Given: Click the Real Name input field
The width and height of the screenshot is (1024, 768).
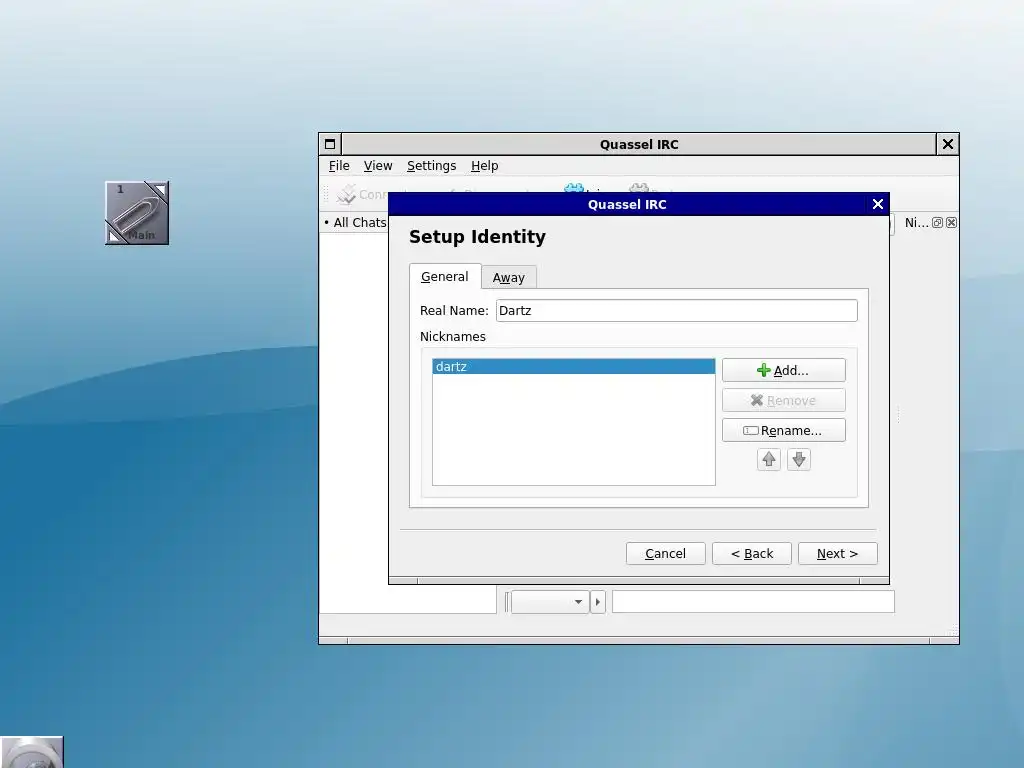Looking at the screenshot, I should tap(677, 310).
